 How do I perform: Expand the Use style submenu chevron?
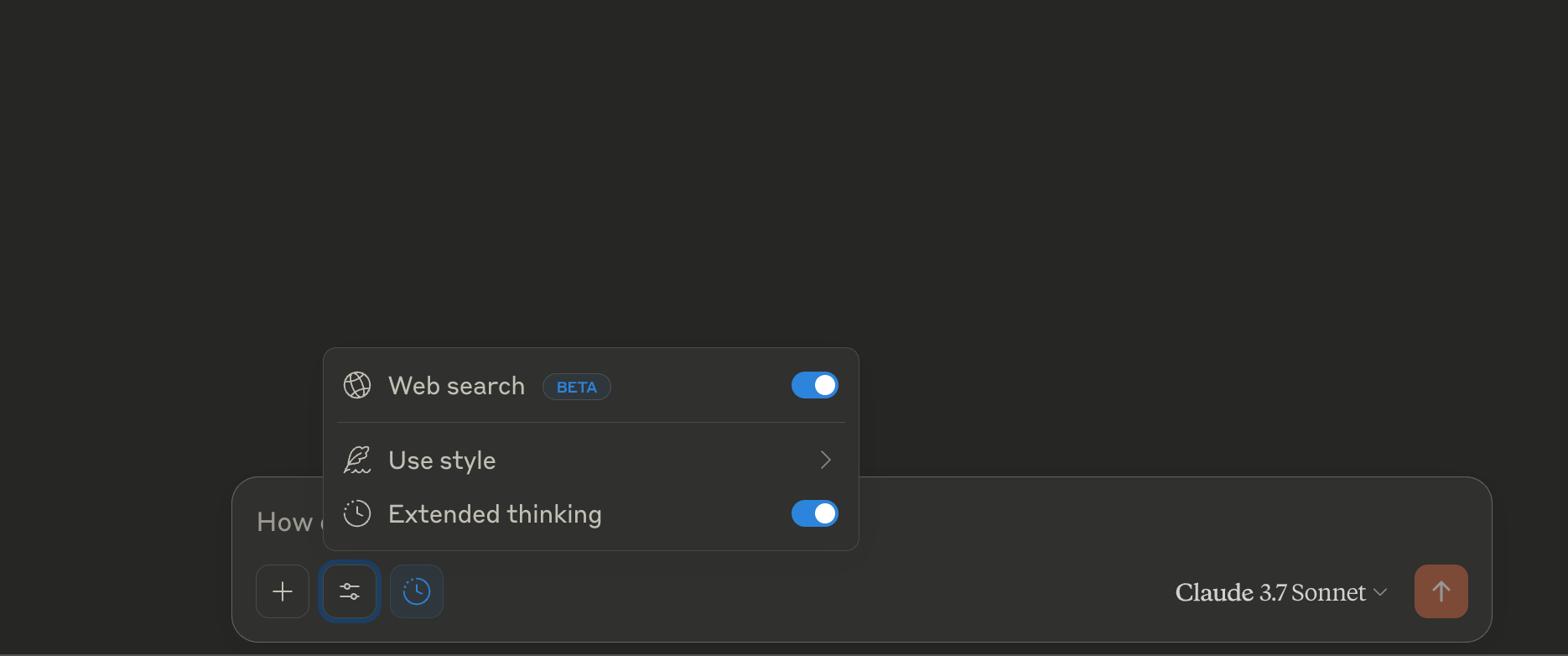(825, 460)
